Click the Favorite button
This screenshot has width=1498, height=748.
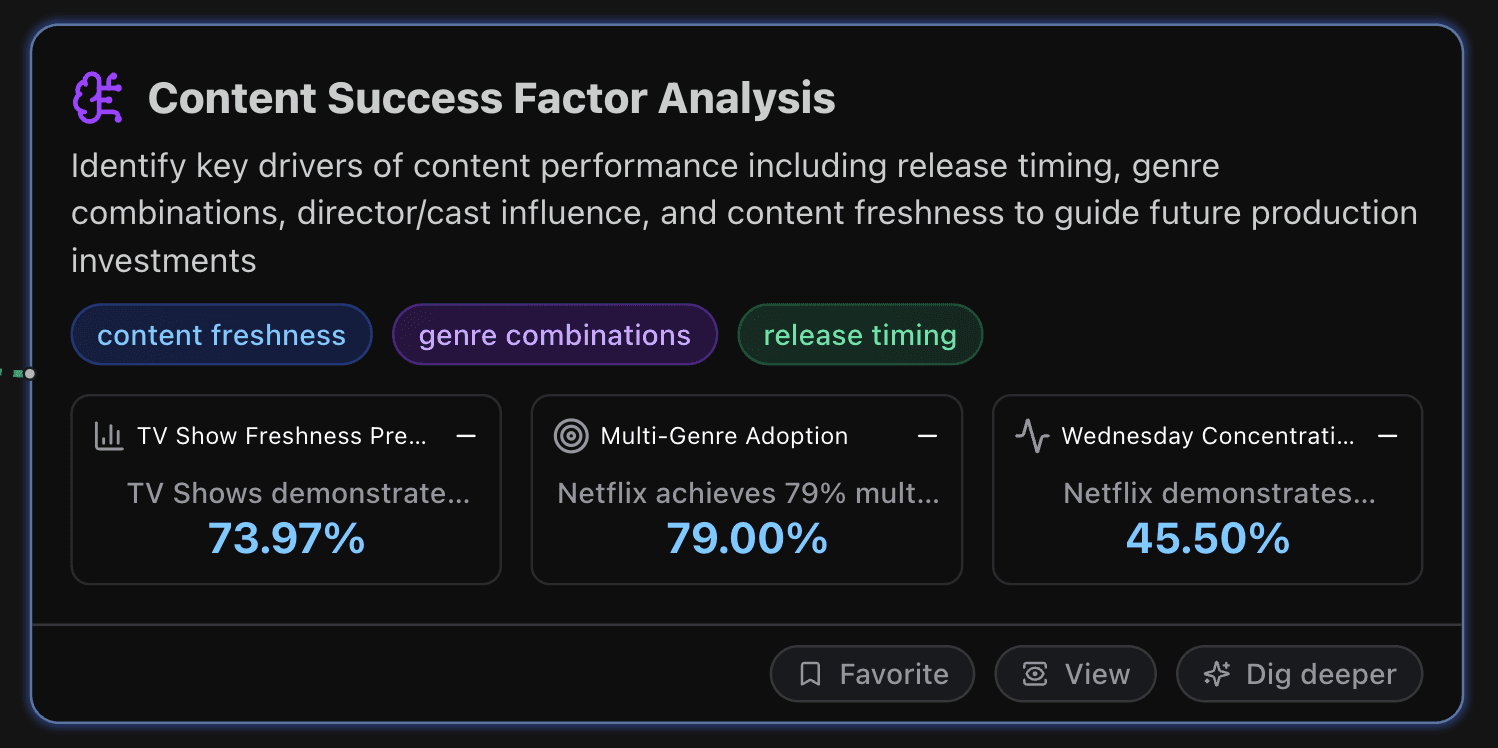tap(872, 673)
